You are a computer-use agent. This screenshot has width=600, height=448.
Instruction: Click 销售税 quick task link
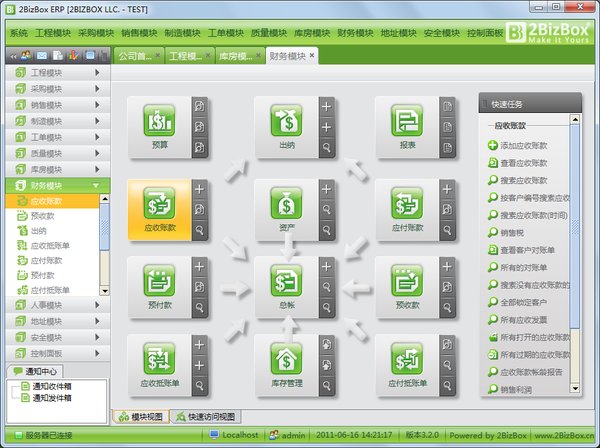click(506, 233)
